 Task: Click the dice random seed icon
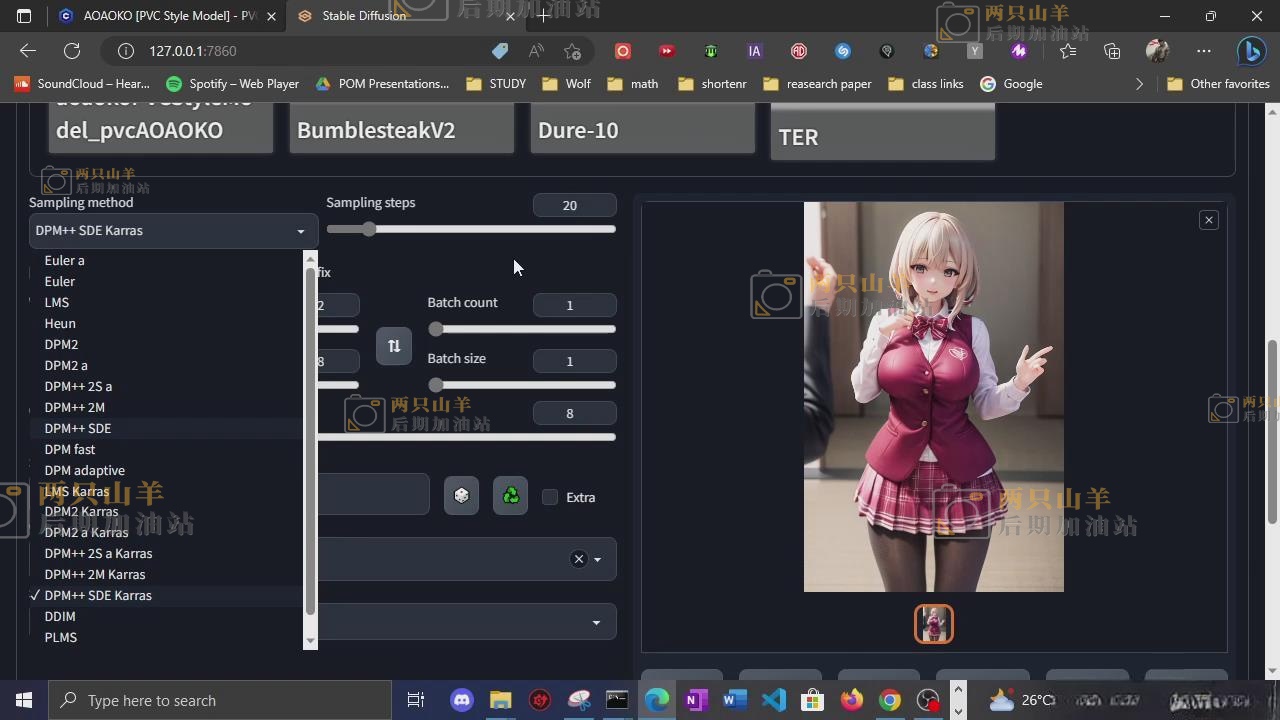tap(461, 496)
